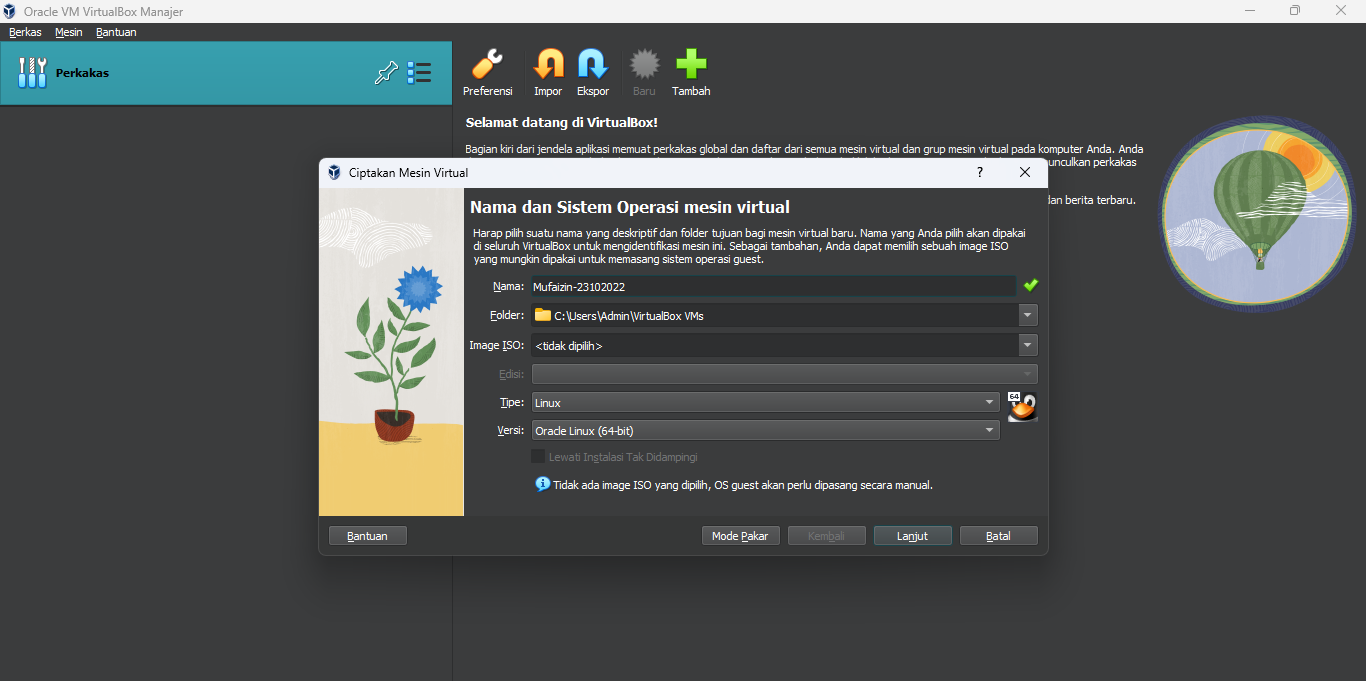
Task: Click the Impor appliance icon
Action: click(x=548, y=65)
